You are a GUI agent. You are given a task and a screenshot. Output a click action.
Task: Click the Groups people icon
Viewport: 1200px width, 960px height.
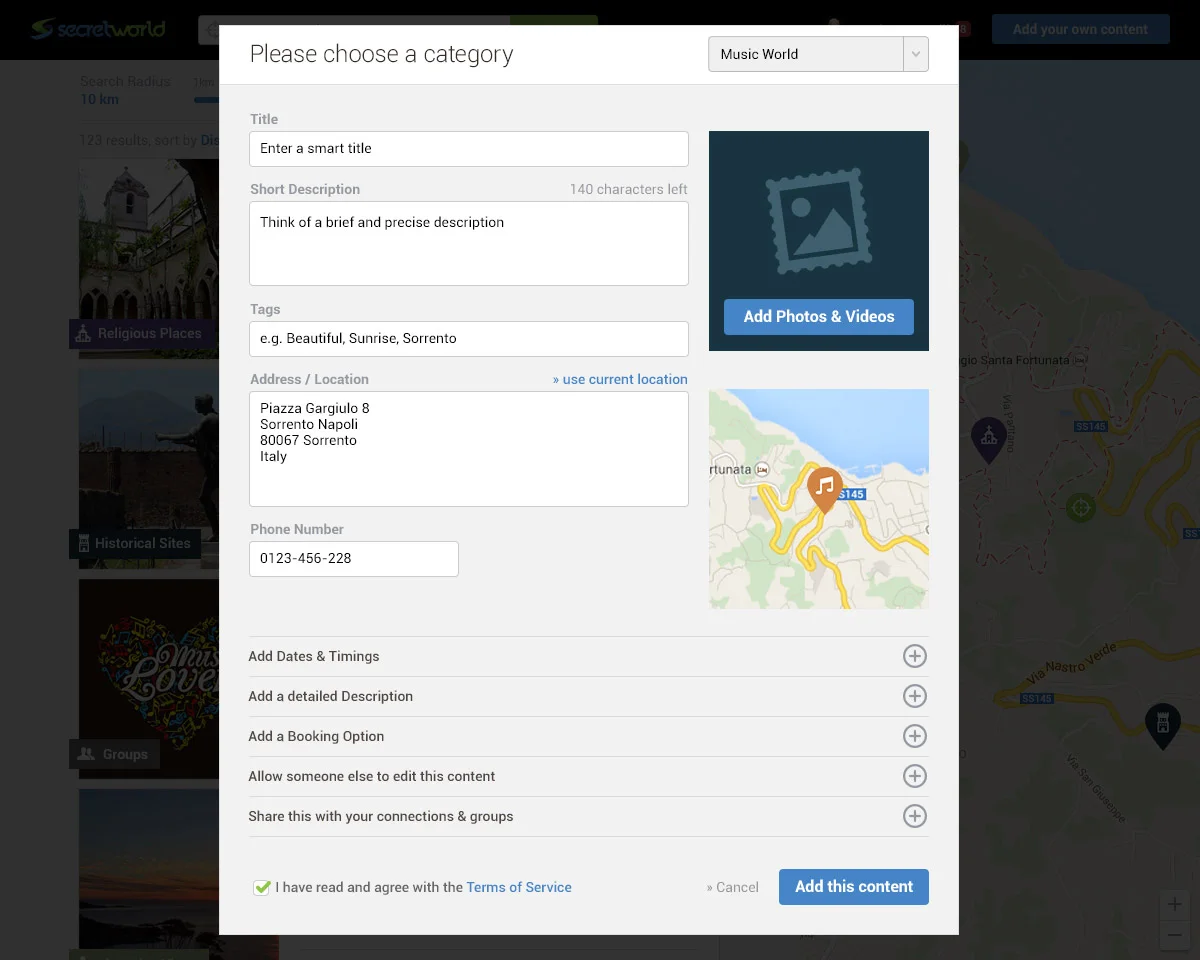coord(86,754)
